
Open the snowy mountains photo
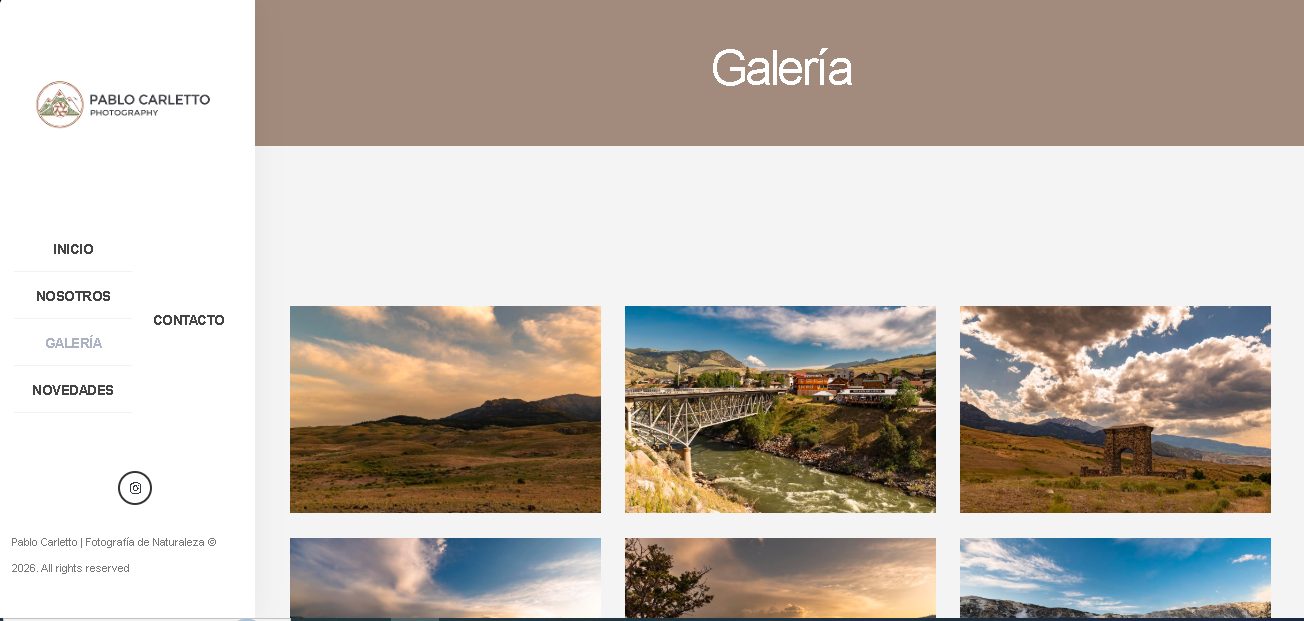[1115, 578]
